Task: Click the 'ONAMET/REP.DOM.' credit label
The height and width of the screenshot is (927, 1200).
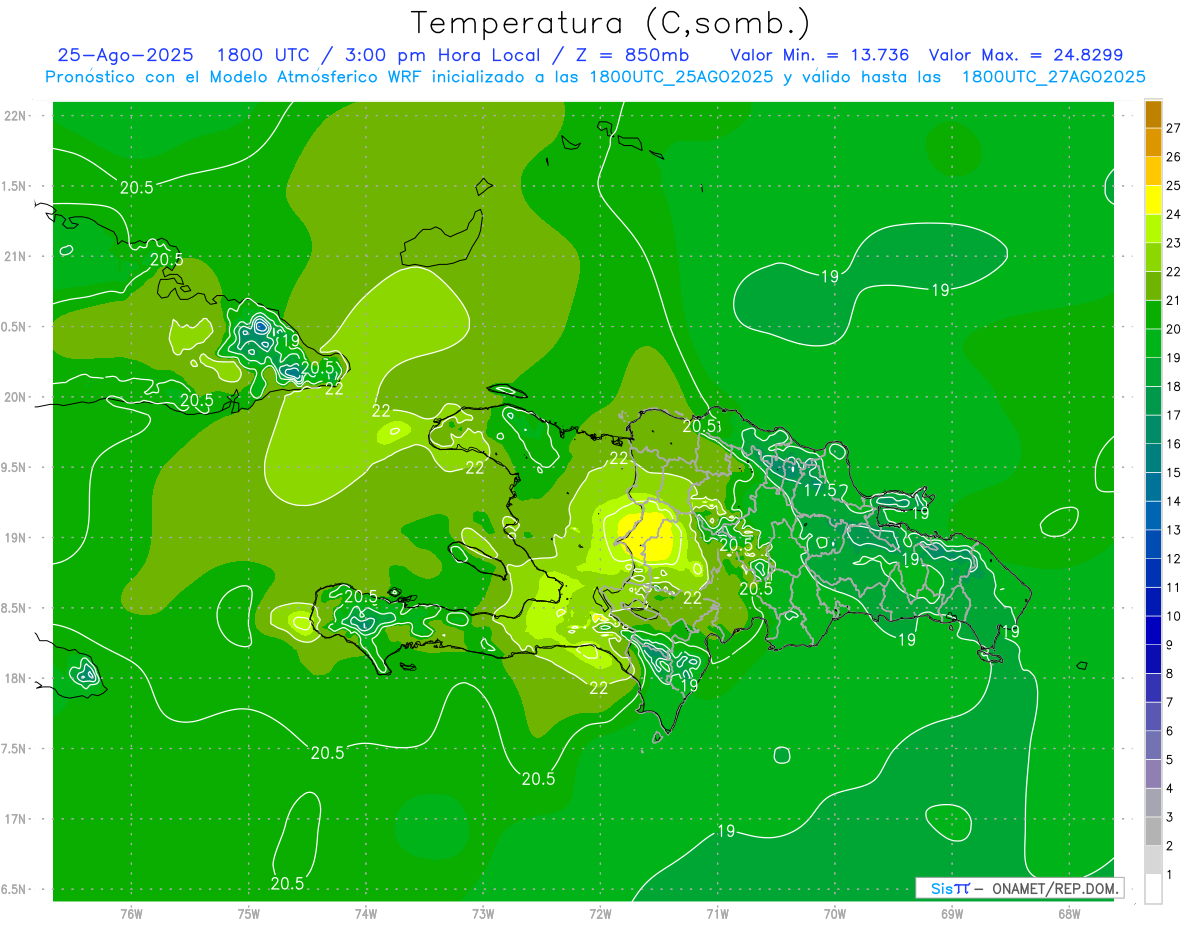Action: click(1056, 888)
